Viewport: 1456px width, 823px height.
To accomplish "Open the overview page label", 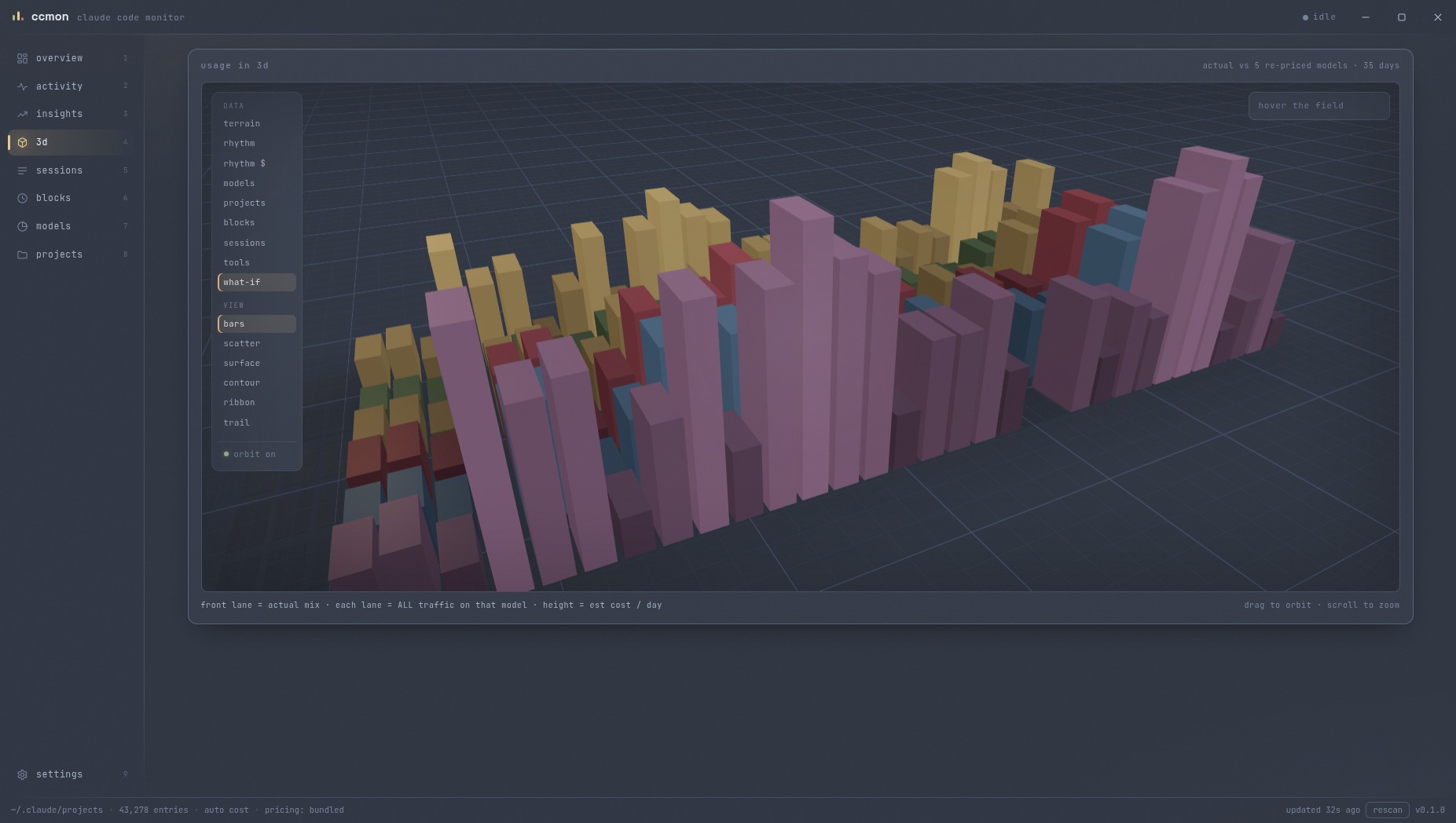I will pos(59,58).
